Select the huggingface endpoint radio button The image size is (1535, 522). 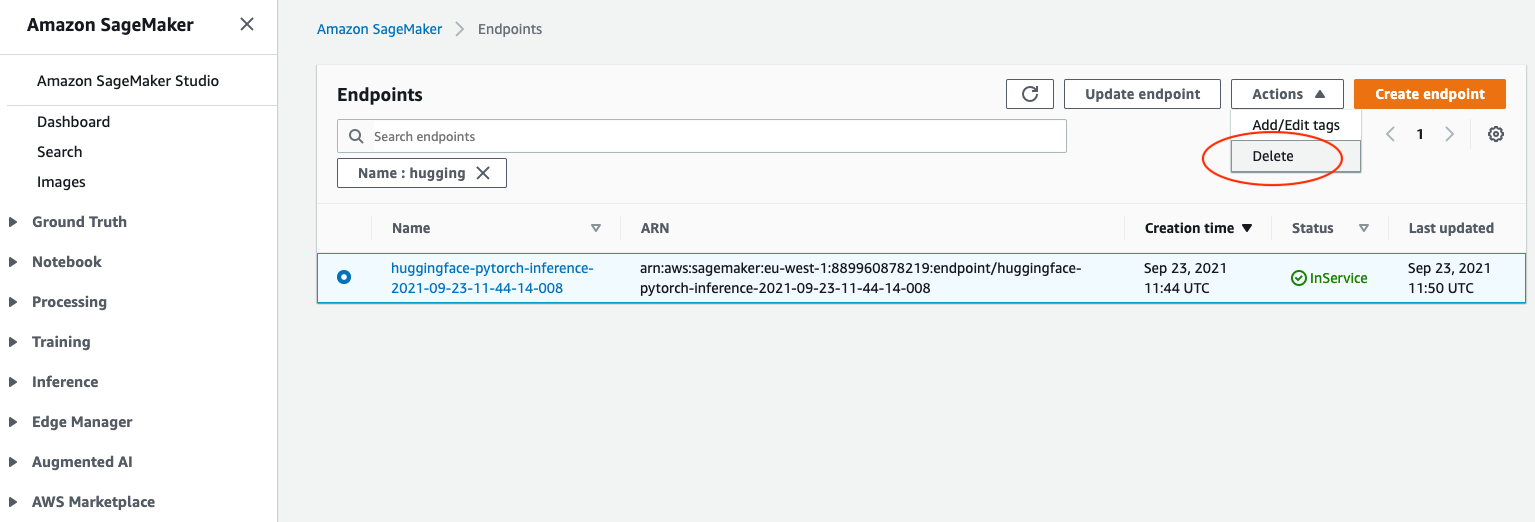[344, 277]
